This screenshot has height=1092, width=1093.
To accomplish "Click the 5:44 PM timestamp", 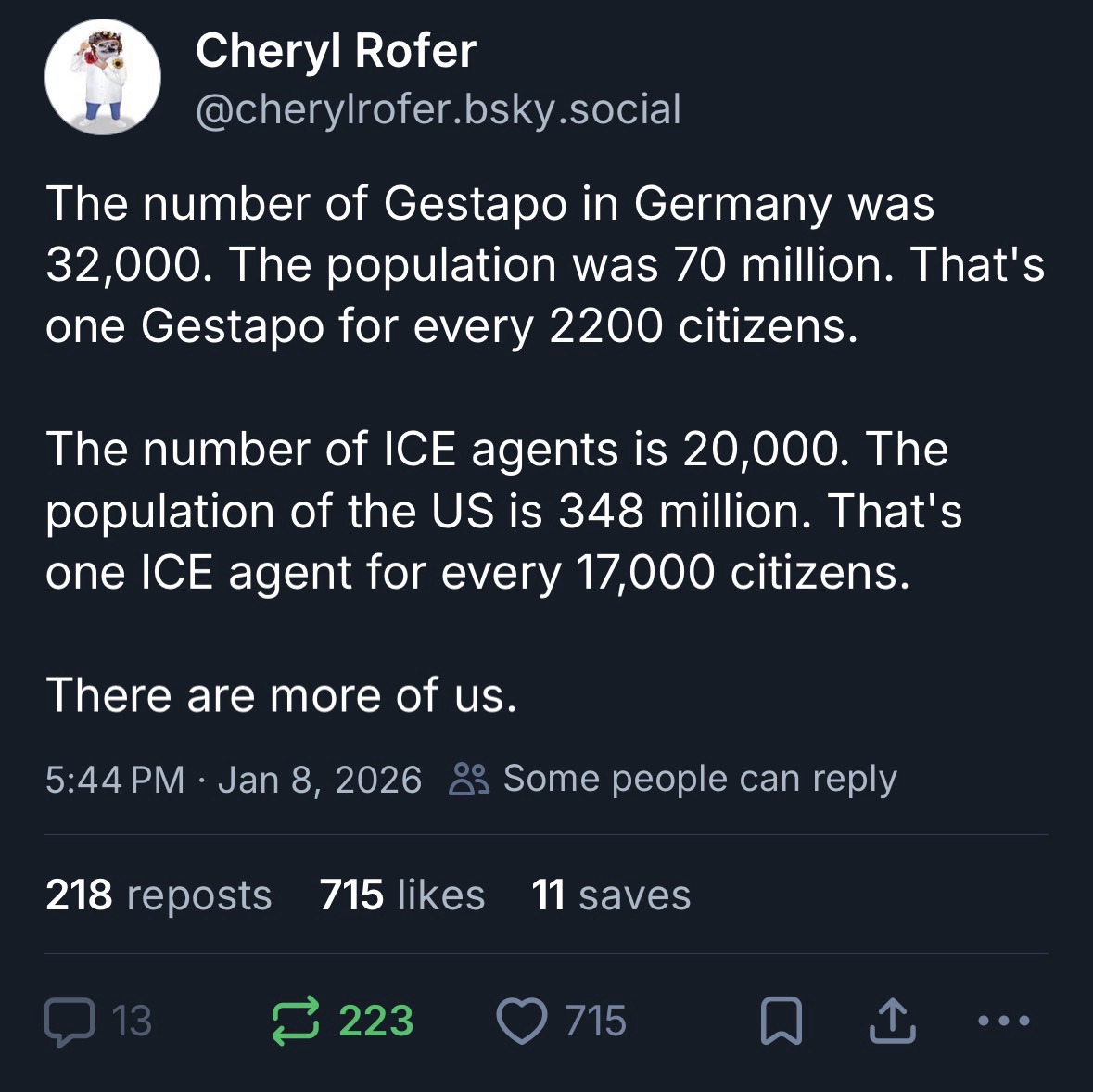I will [x=115, y=780].
